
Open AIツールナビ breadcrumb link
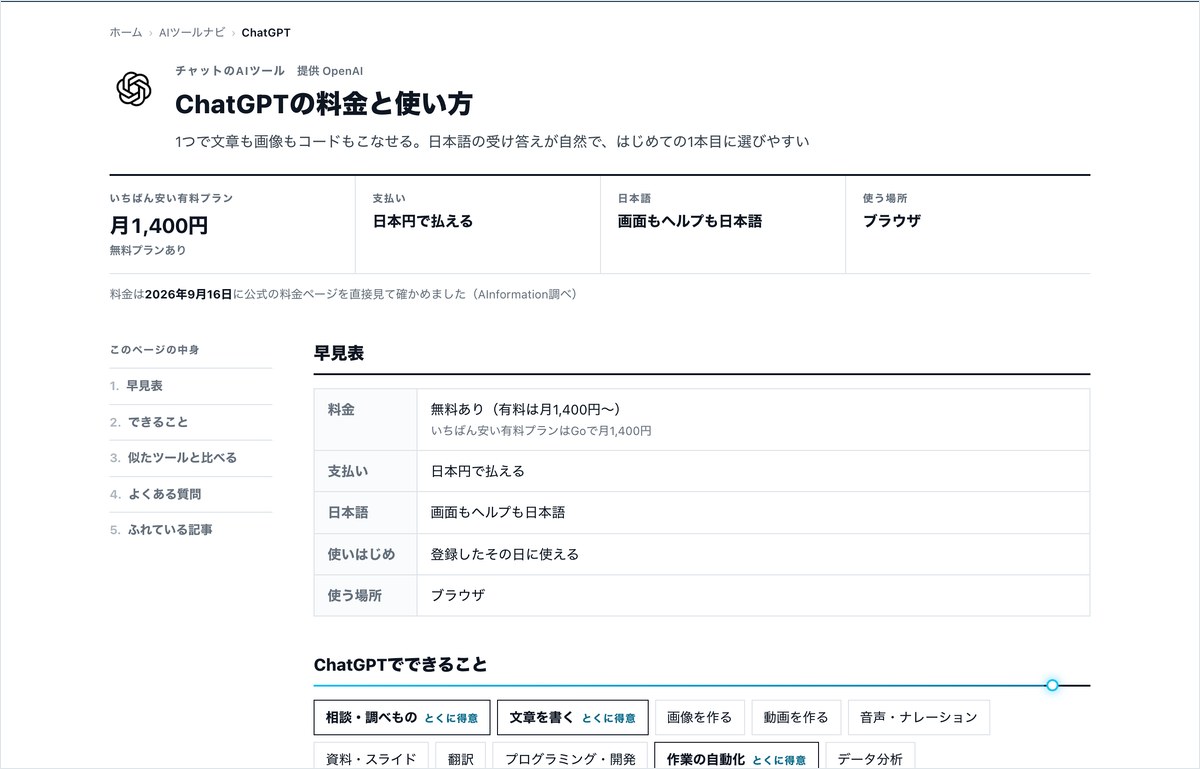pos(192,33)
